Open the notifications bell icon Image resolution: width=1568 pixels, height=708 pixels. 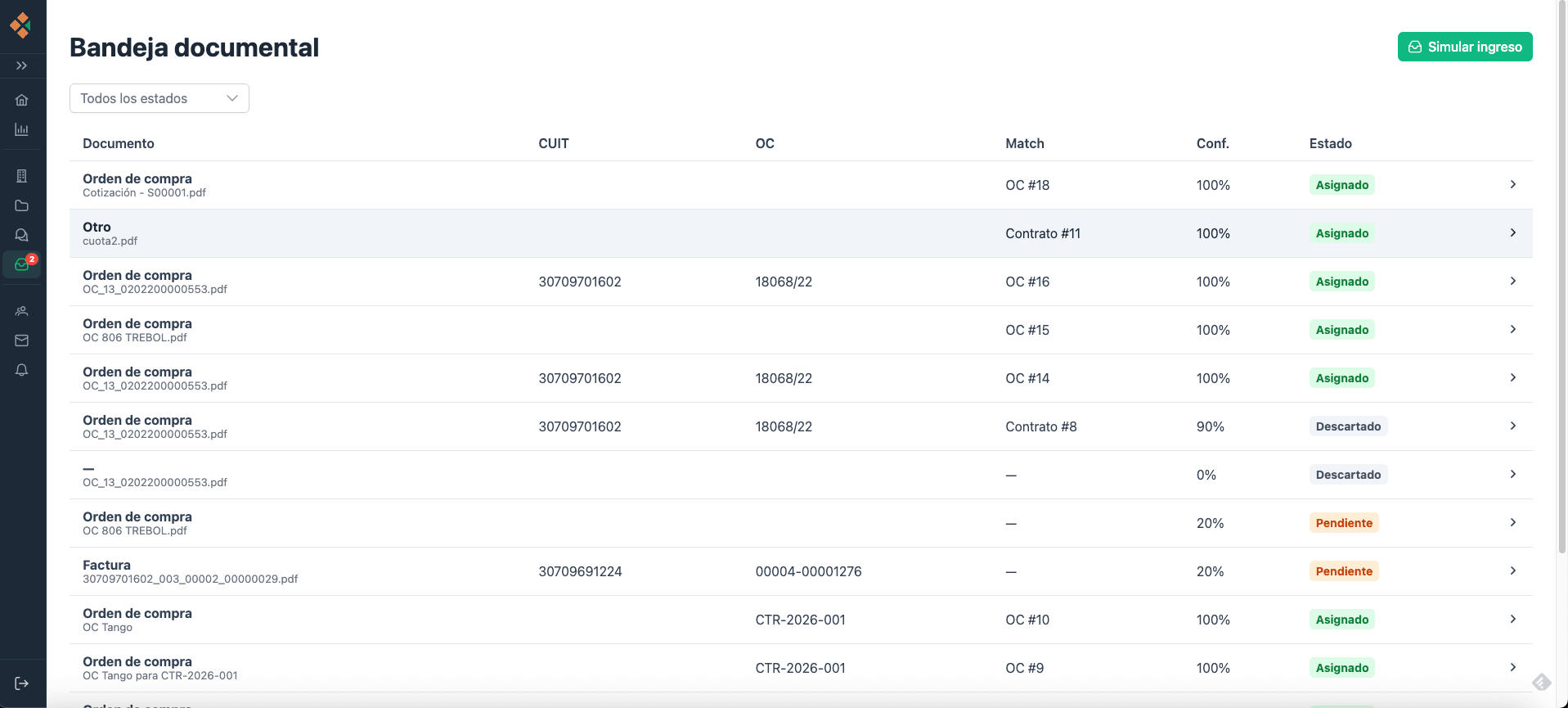[22, 370]
